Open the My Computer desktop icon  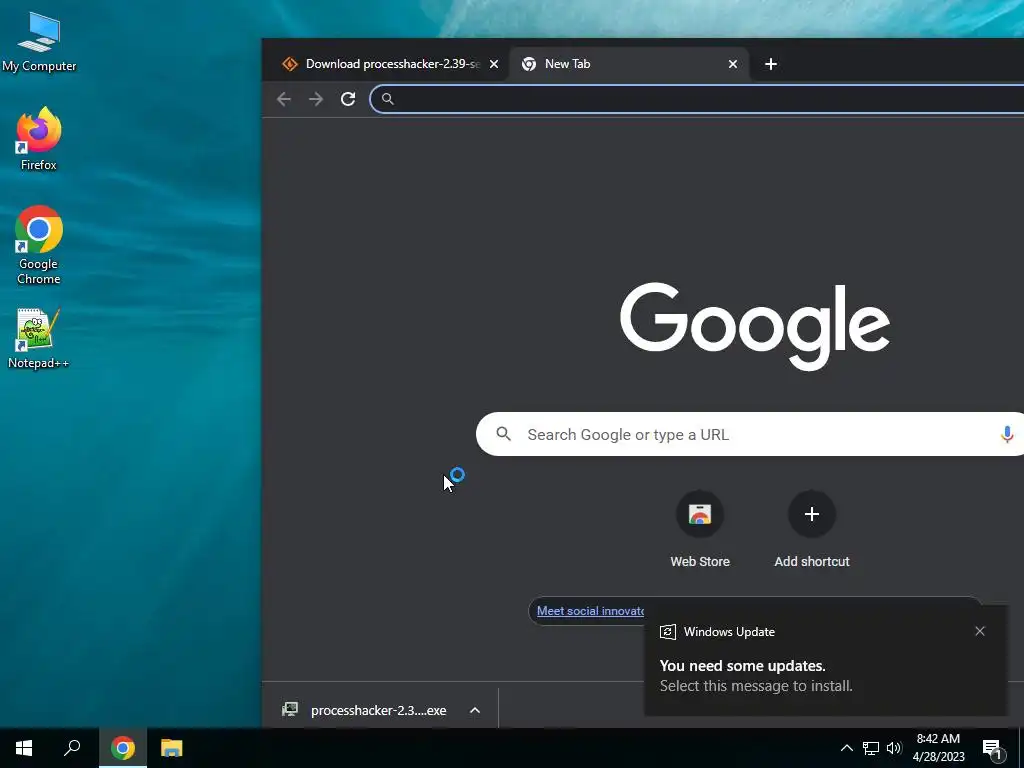pyautogui.click(x=39, y=43)
